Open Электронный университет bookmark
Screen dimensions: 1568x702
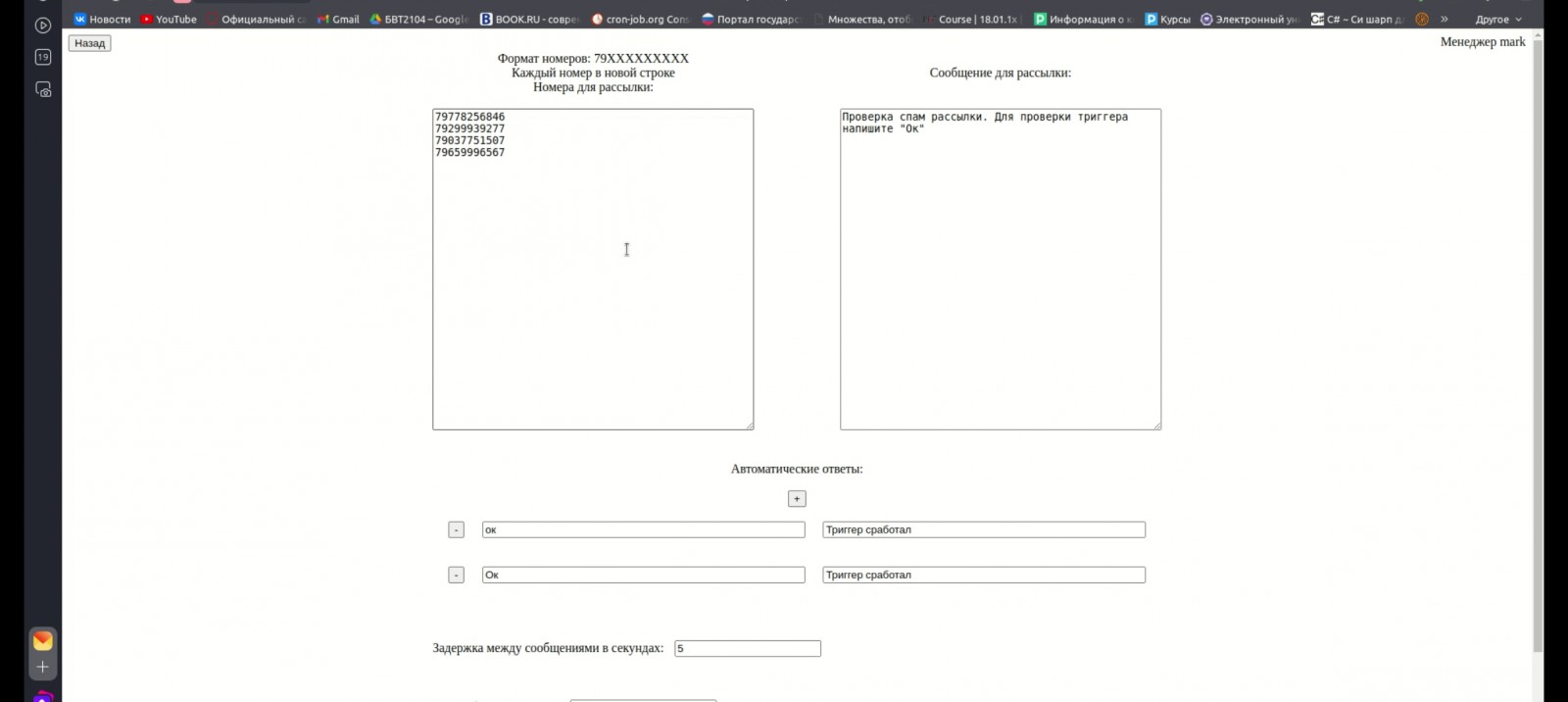(x=1250, y=19)
